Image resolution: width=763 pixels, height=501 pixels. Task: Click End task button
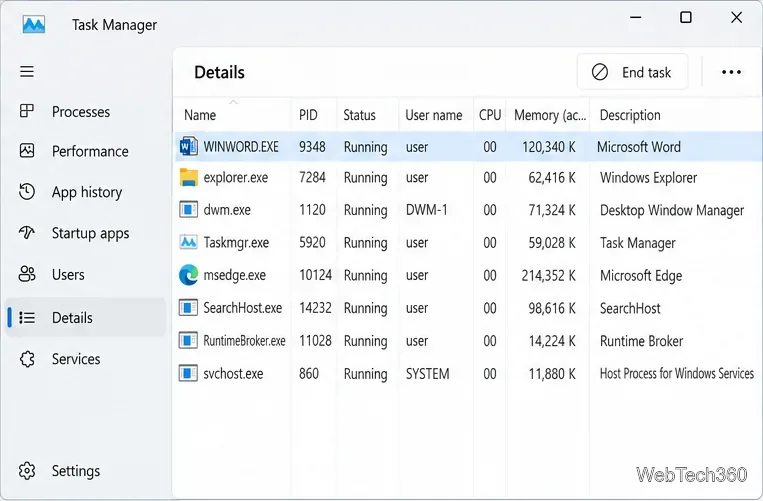[x=632, y=72]
